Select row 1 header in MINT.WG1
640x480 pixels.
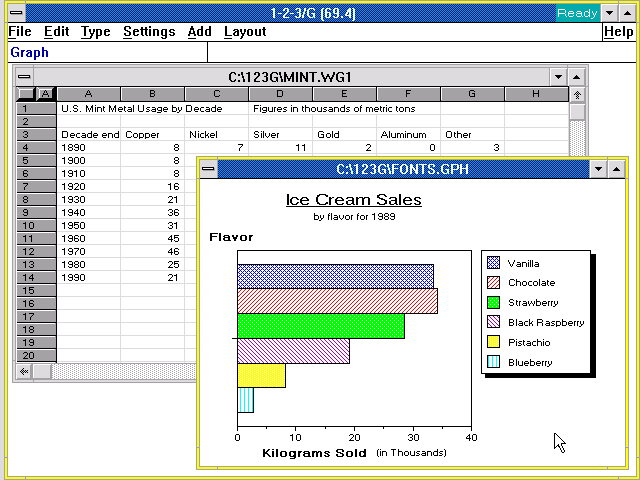click(x=36, y=109)
